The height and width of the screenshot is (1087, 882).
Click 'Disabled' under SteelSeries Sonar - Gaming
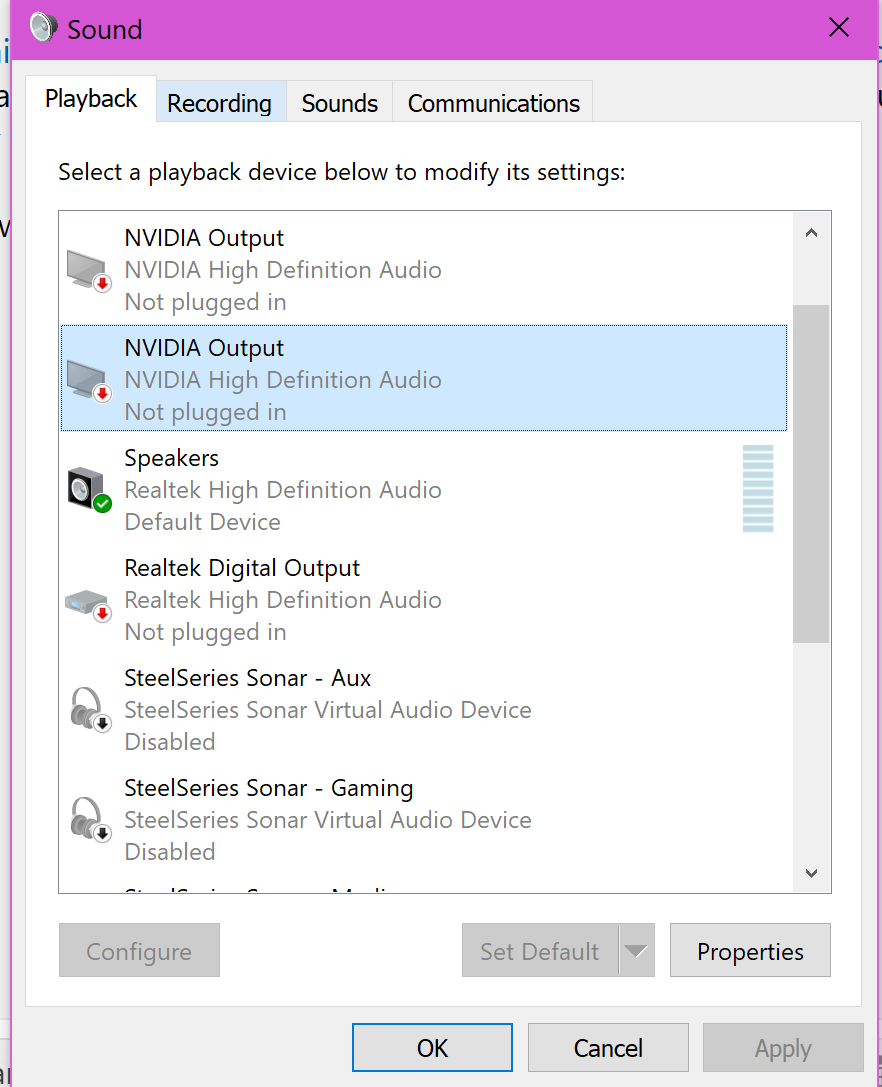click(170, 852)
